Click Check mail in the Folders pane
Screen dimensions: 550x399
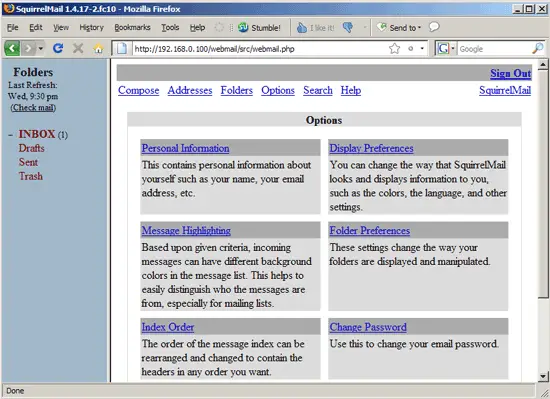click(x=33, y=108)
